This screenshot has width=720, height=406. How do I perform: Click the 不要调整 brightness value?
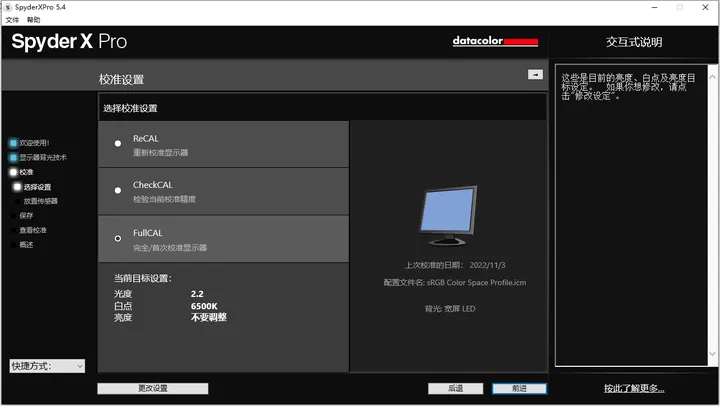pos(209,317)
